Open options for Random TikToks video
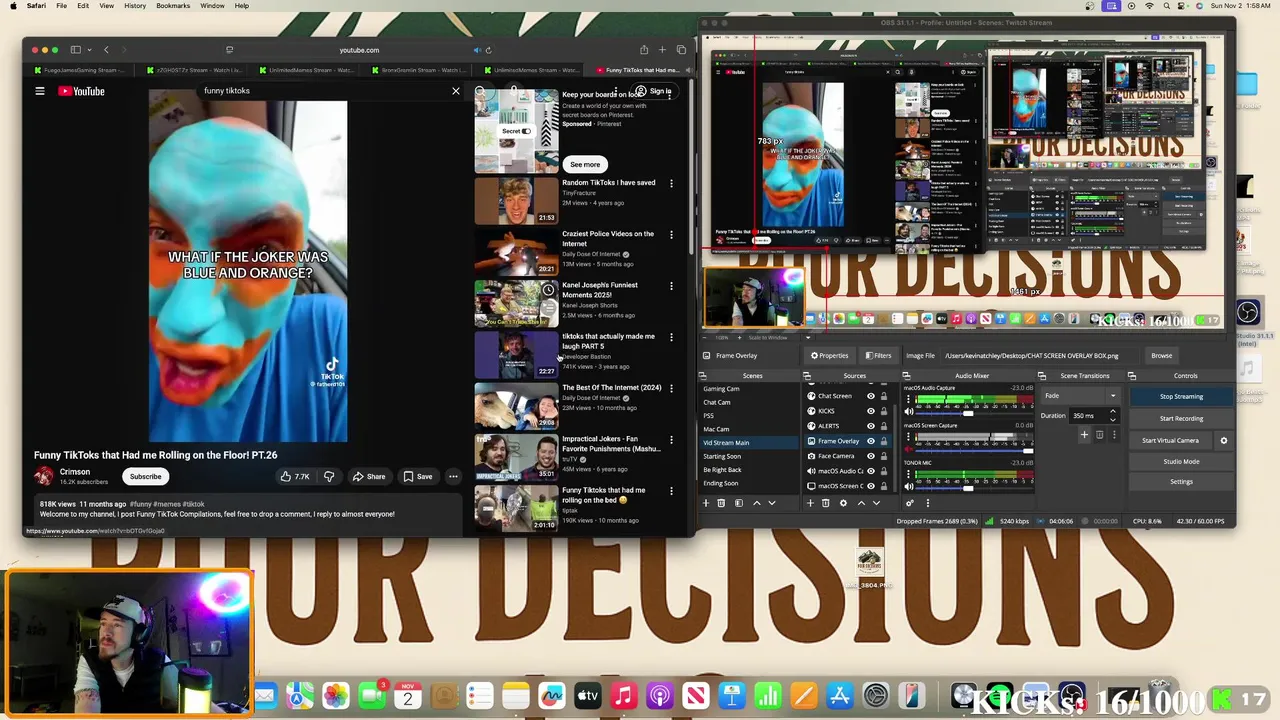This screenshot has height=720, width=1280. pos(671,184)
